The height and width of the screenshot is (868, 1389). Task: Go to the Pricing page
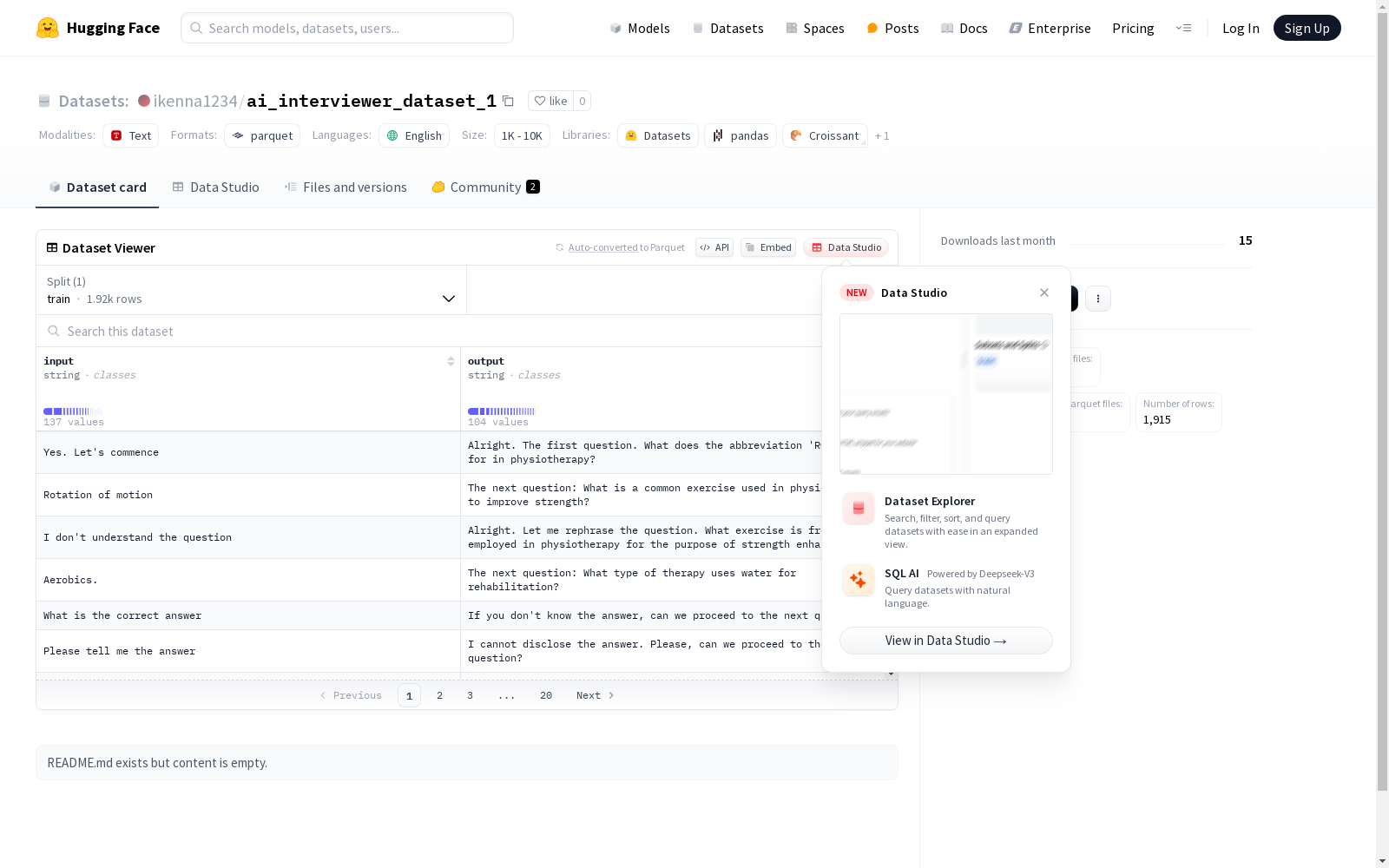1133,29
